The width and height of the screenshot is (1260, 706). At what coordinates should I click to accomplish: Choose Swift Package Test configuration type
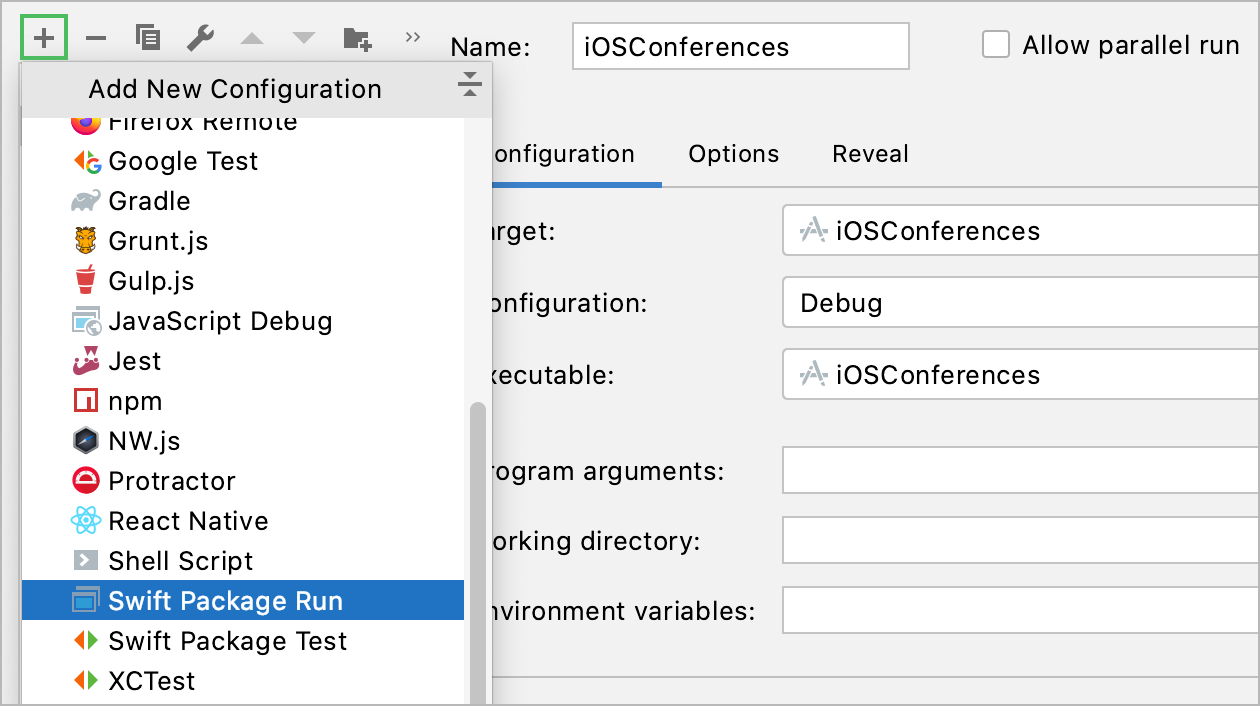227,641
